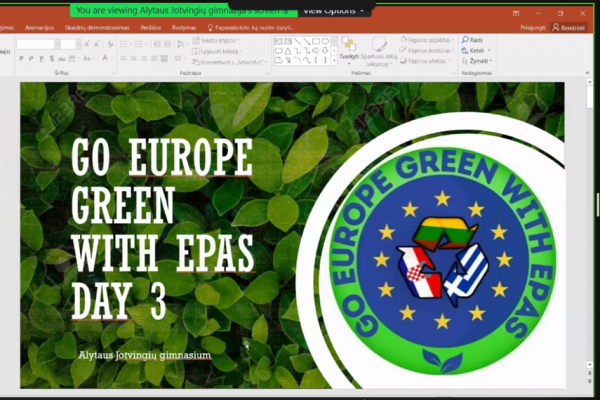This screenshot has height=400, width=600.
Task: Click the slide title text GO EUROPE
Action: pyautogui.click(x=162, y=158)
